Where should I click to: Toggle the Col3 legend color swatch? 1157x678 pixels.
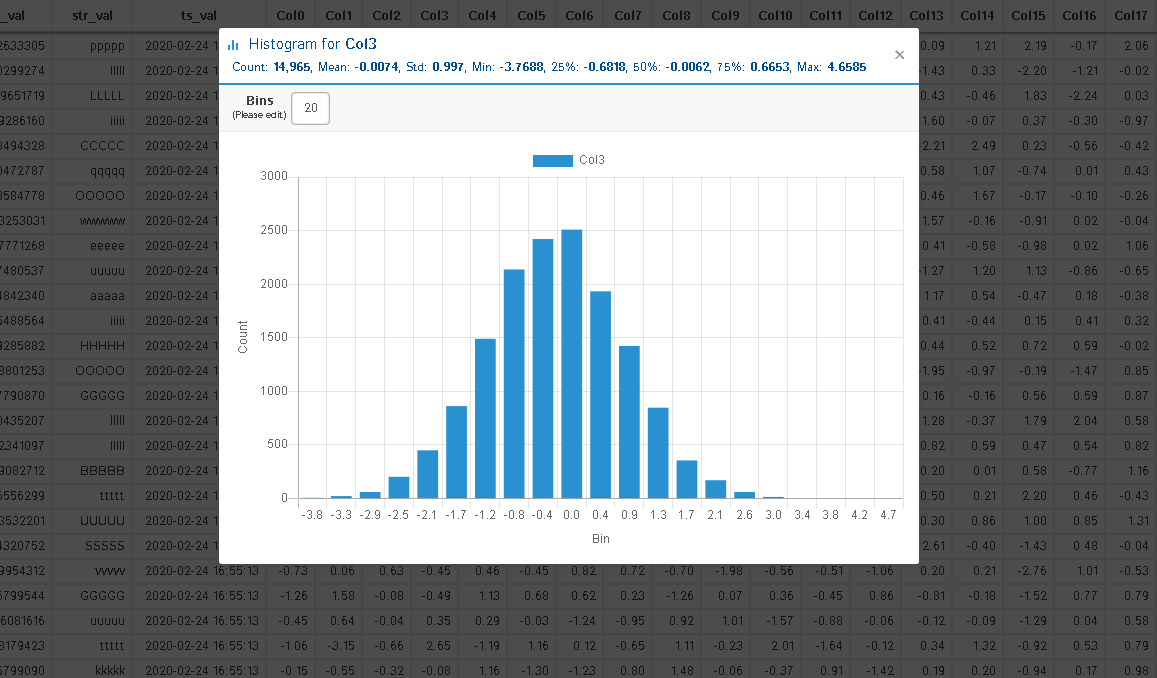553,160
